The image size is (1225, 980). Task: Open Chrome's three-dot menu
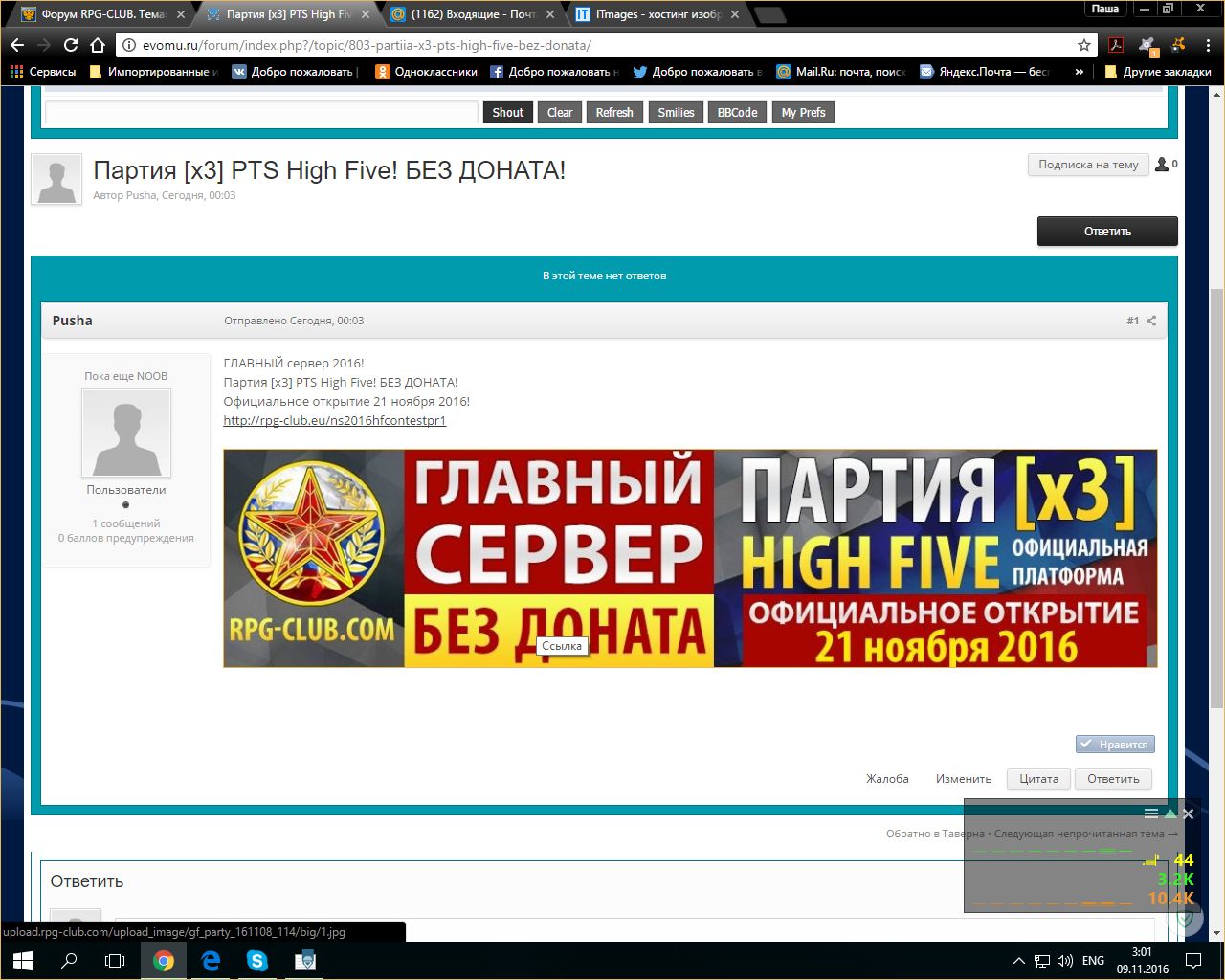1210,45
